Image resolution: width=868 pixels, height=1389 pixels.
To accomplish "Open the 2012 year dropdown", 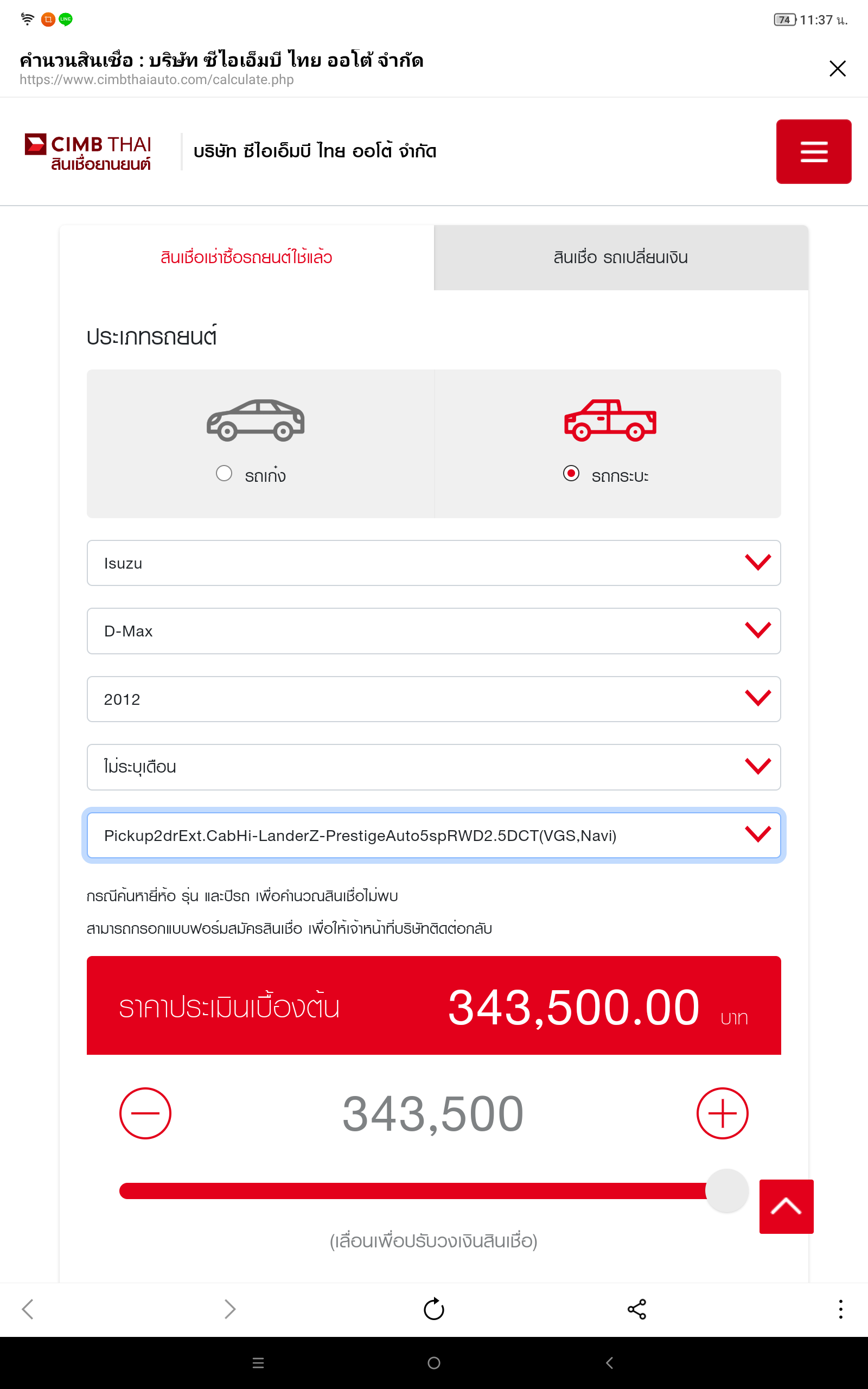I will [433, 699].
